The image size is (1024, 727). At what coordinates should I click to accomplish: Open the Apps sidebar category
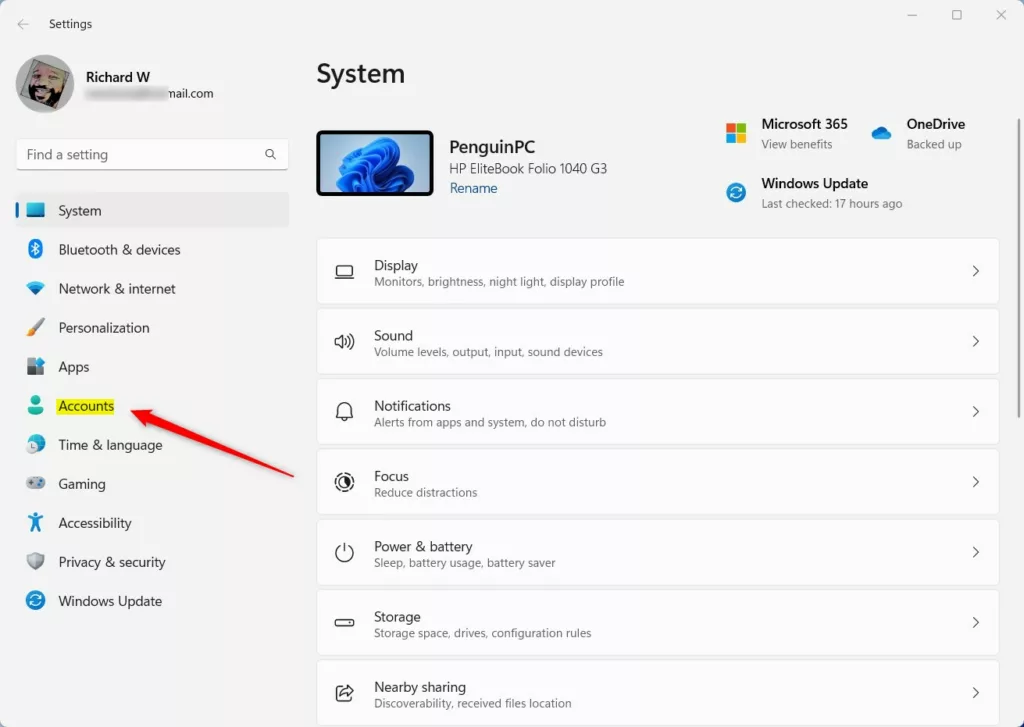[x=74, y=367]
